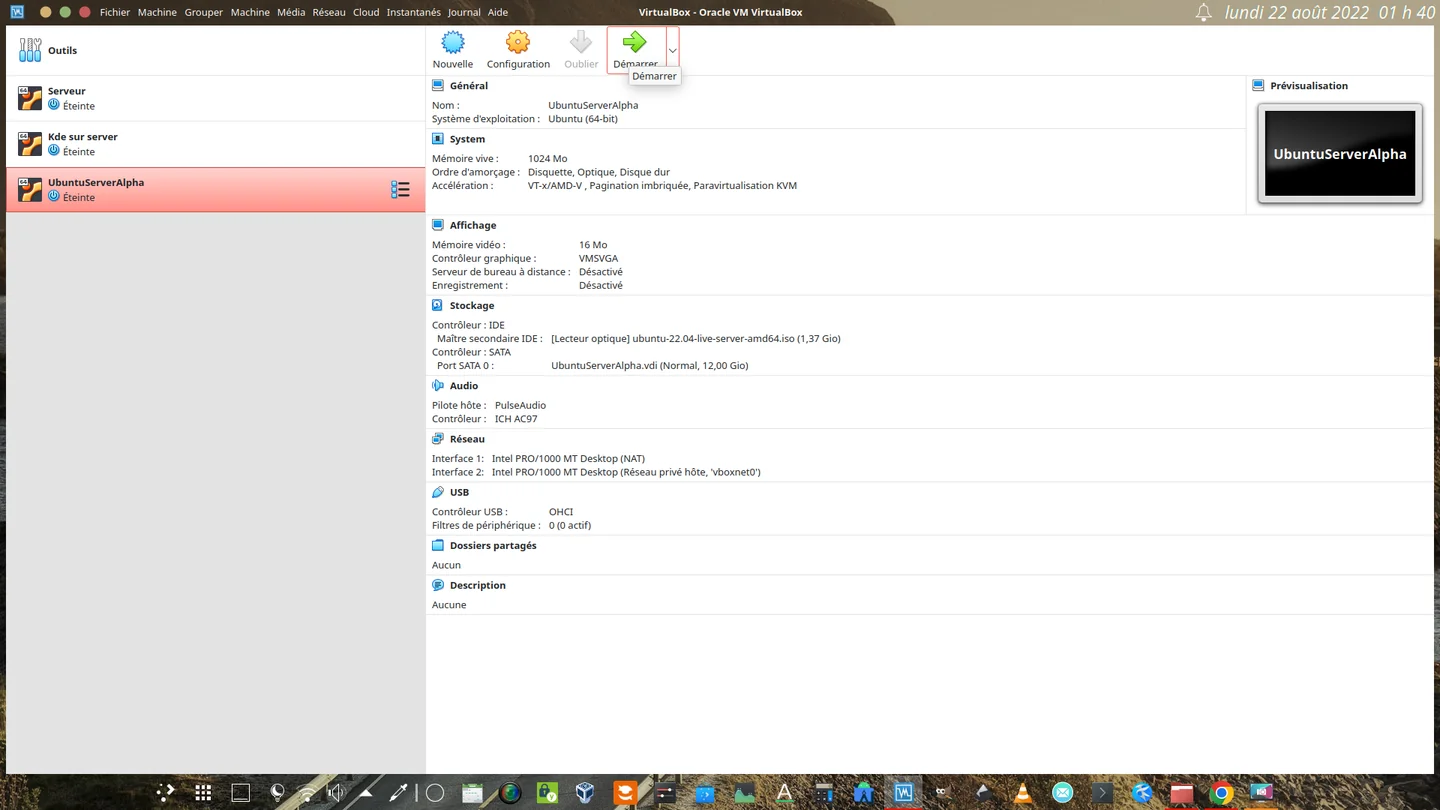Click the VMSVGA graphics controller value
This screenshot has width=1440, height=810.
598,258
